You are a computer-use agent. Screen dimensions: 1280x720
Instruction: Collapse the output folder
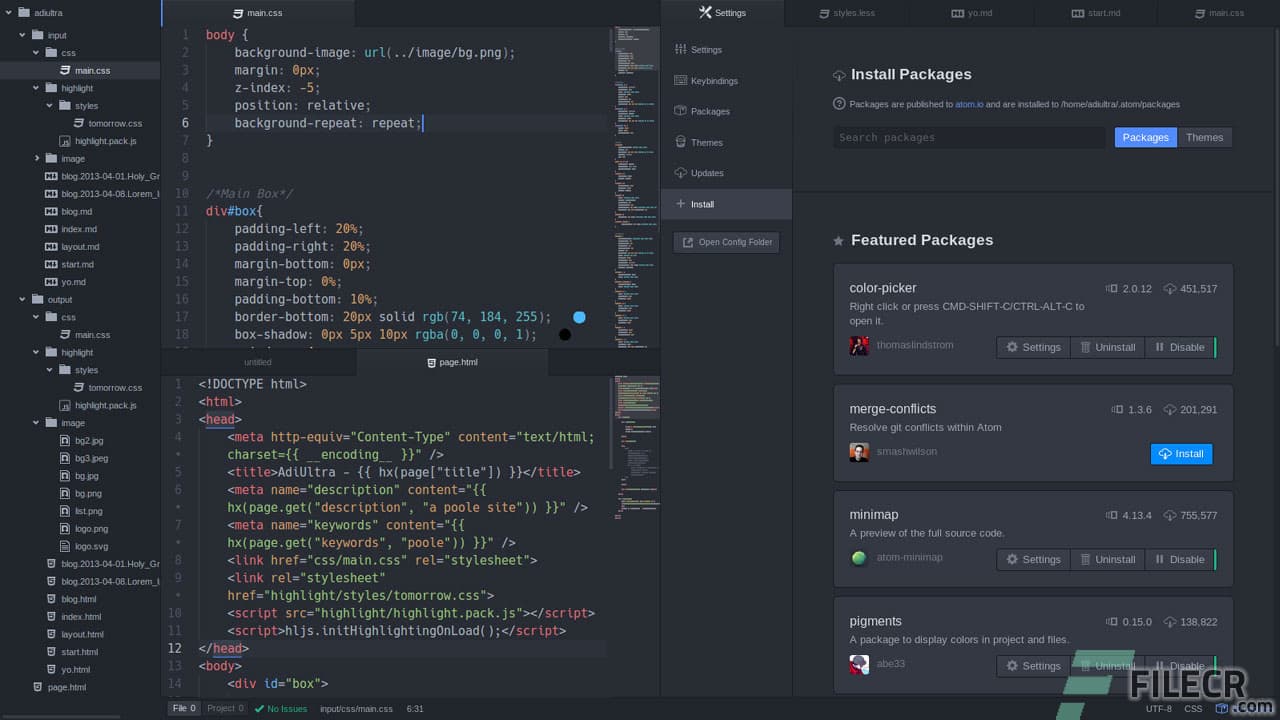click(22, 299)
